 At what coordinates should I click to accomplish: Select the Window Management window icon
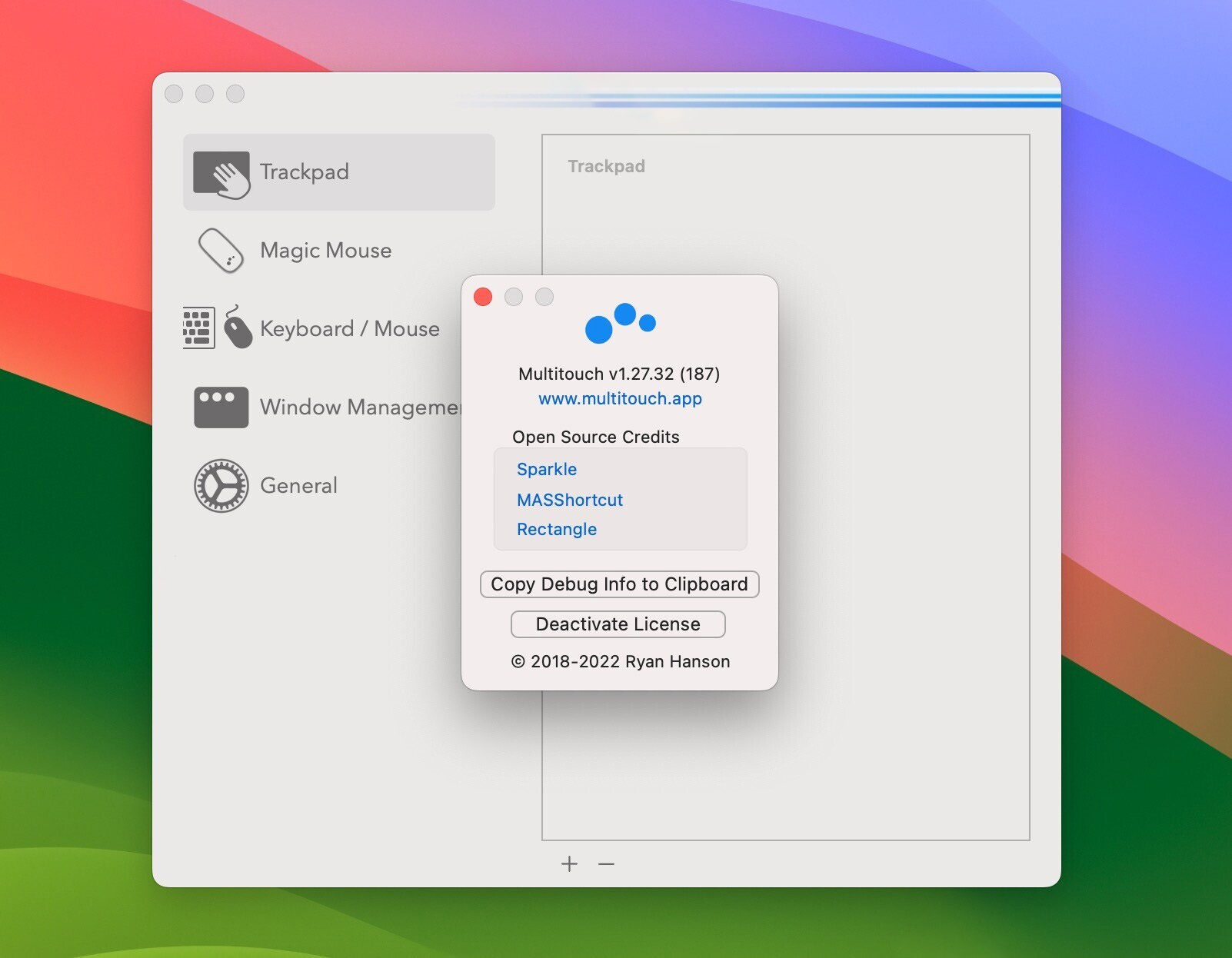tap(221, 407)
